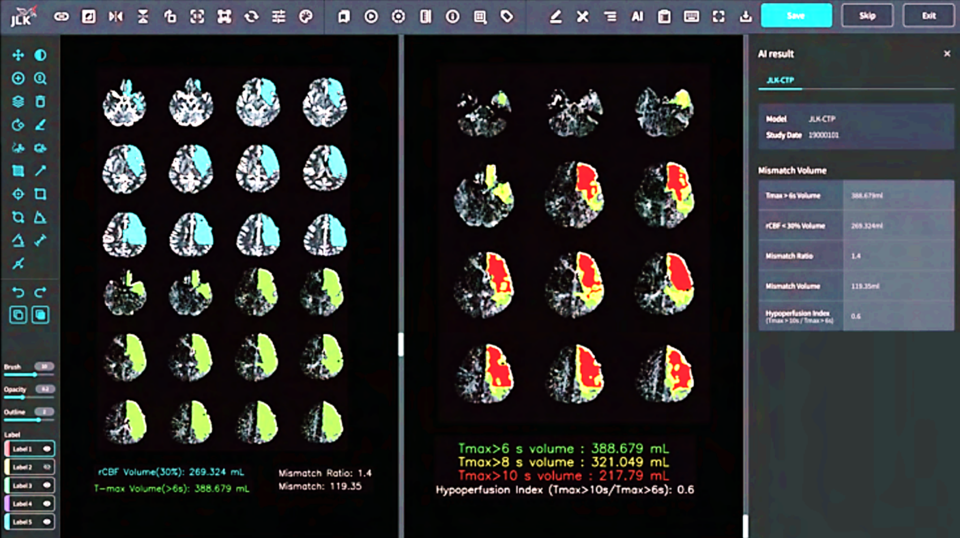This screenshot has height=538, width=960.
Task: Select the tag icon in toolbar
Action: 507,16
